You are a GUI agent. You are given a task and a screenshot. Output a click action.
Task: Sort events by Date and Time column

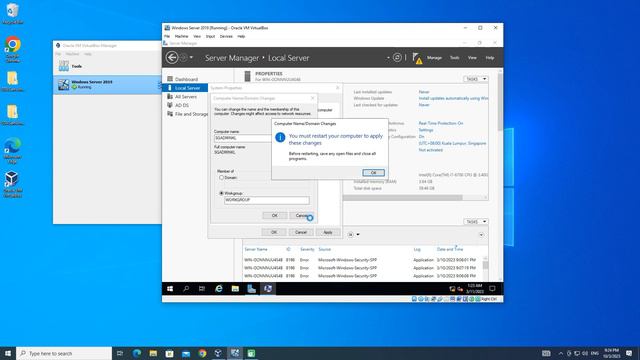point(450,249)
